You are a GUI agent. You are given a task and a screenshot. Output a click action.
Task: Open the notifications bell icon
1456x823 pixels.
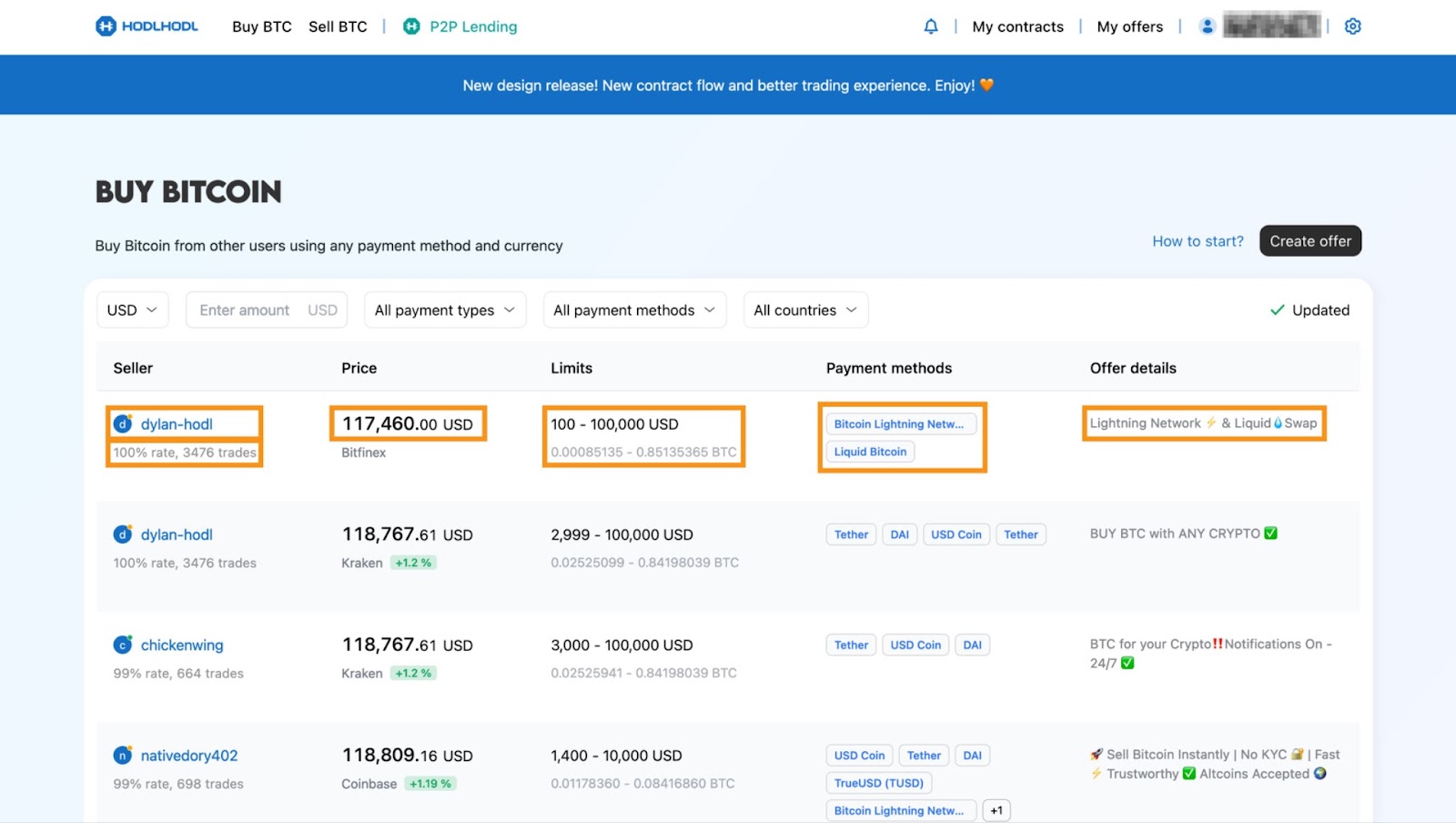tap(930, 26)
